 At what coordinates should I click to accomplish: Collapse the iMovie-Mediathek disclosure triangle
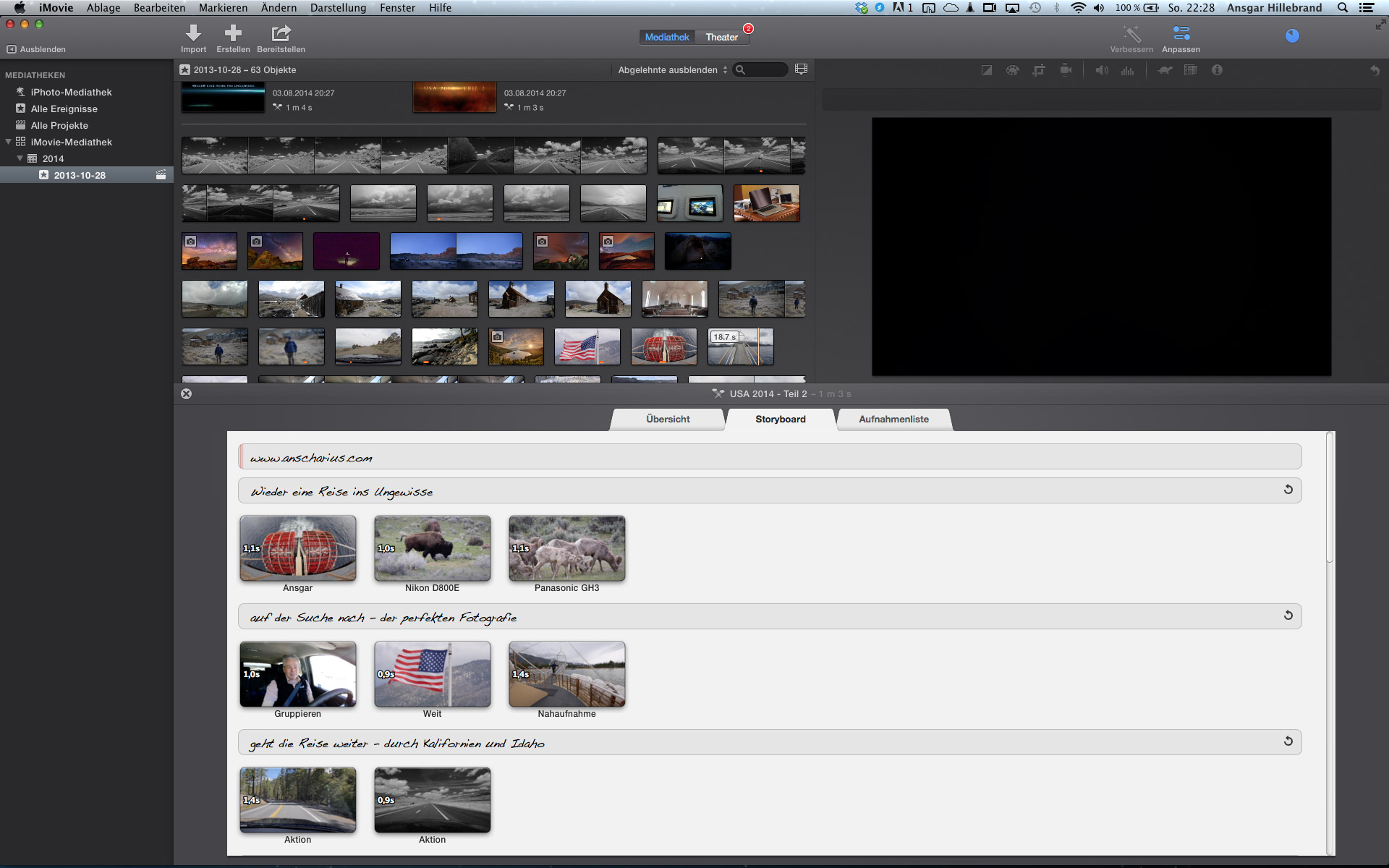tap(9, 142)
